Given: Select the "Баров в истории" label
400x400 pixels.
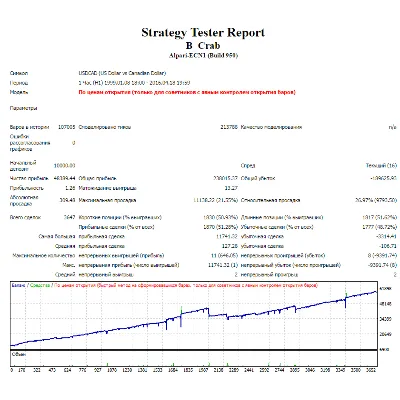Looking at the screenshot, I should (30, 127).
